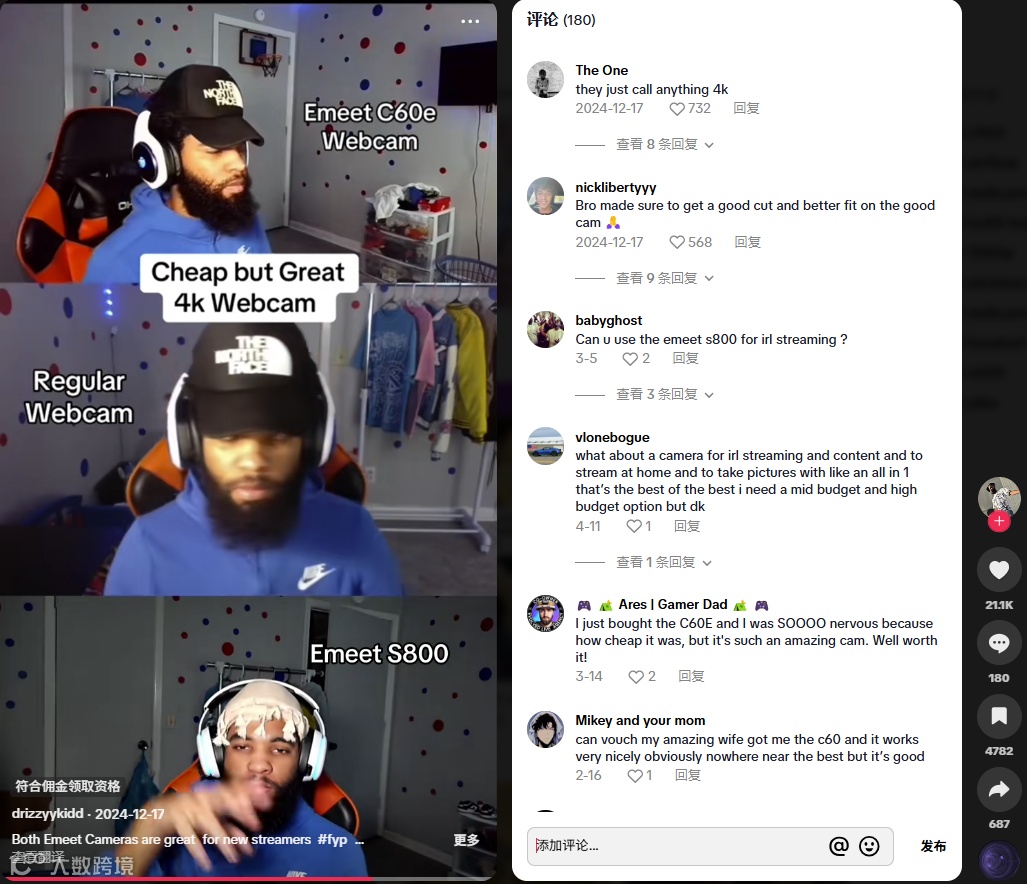Open the #fyp hashtag link
Screen dimensions: 1027x884
coord(332,839)
